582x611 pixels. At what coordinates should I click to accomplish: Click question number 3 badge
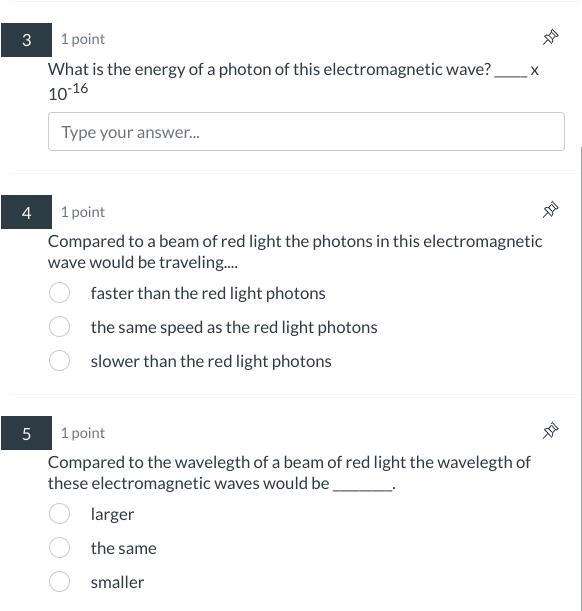[26, 40]
